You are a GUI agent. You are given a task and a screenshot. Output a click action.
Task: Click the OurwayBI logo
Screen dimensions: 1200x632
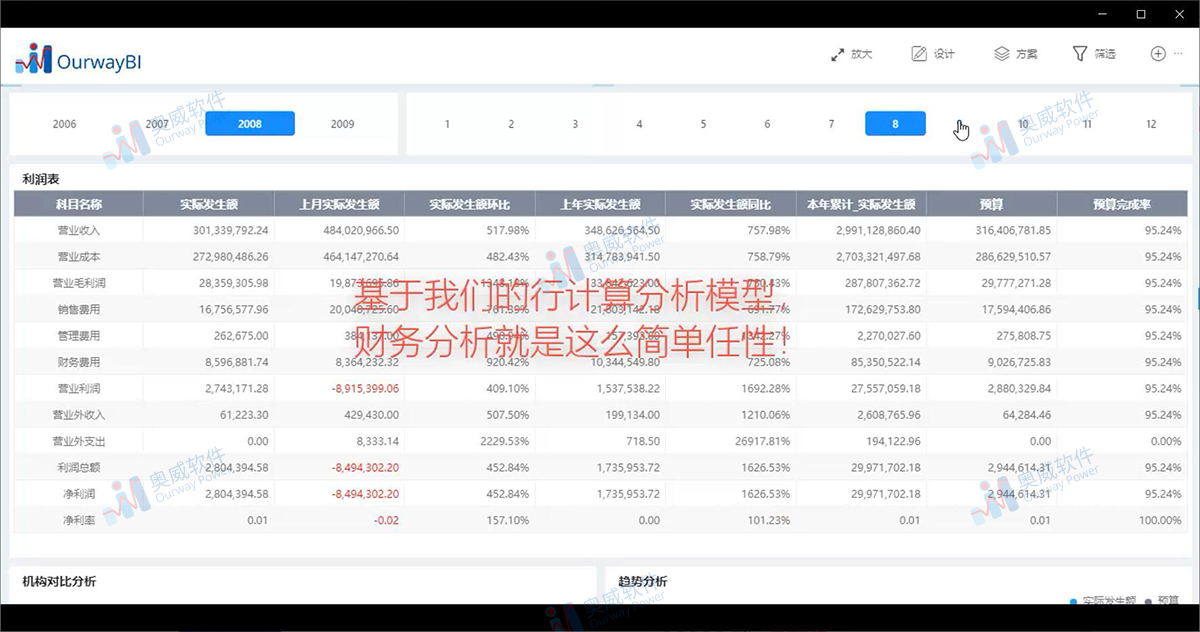pyautogui.click(x=77, y=60)
